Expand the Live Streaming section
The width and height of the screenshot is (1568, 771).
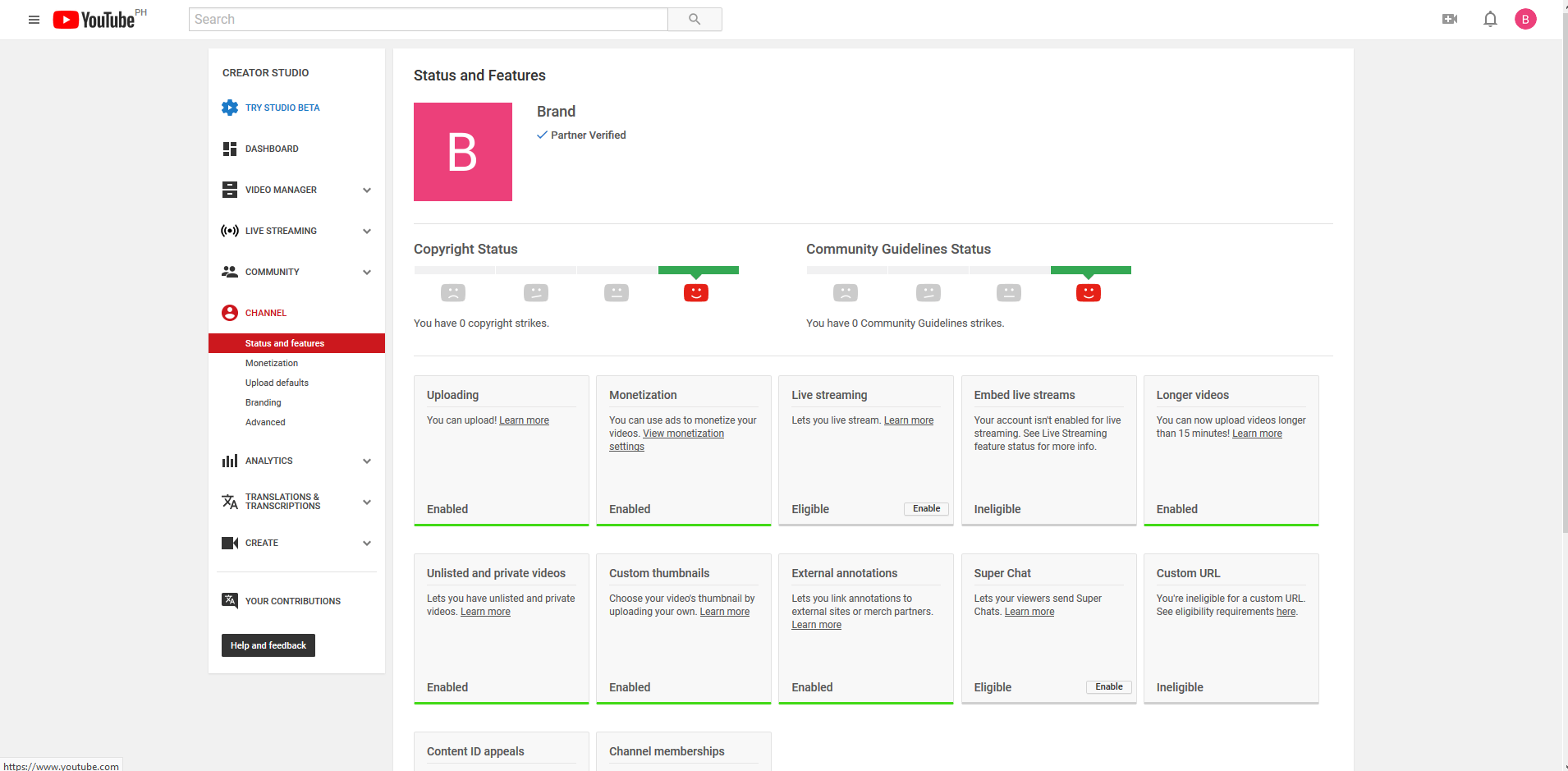coord(367,231)
